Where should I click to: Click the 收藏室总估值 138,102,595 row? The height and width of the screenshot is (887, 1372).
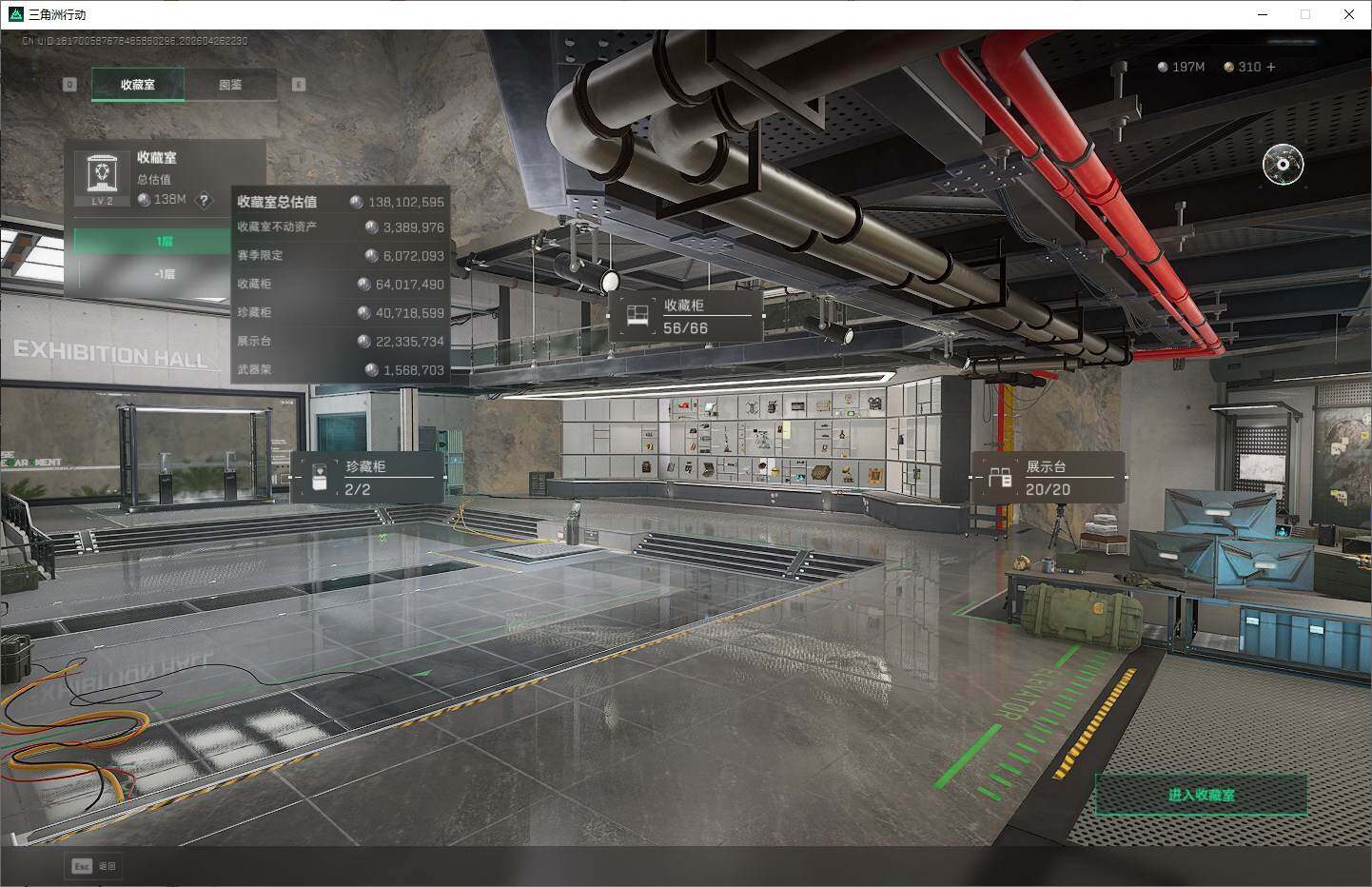341,202
